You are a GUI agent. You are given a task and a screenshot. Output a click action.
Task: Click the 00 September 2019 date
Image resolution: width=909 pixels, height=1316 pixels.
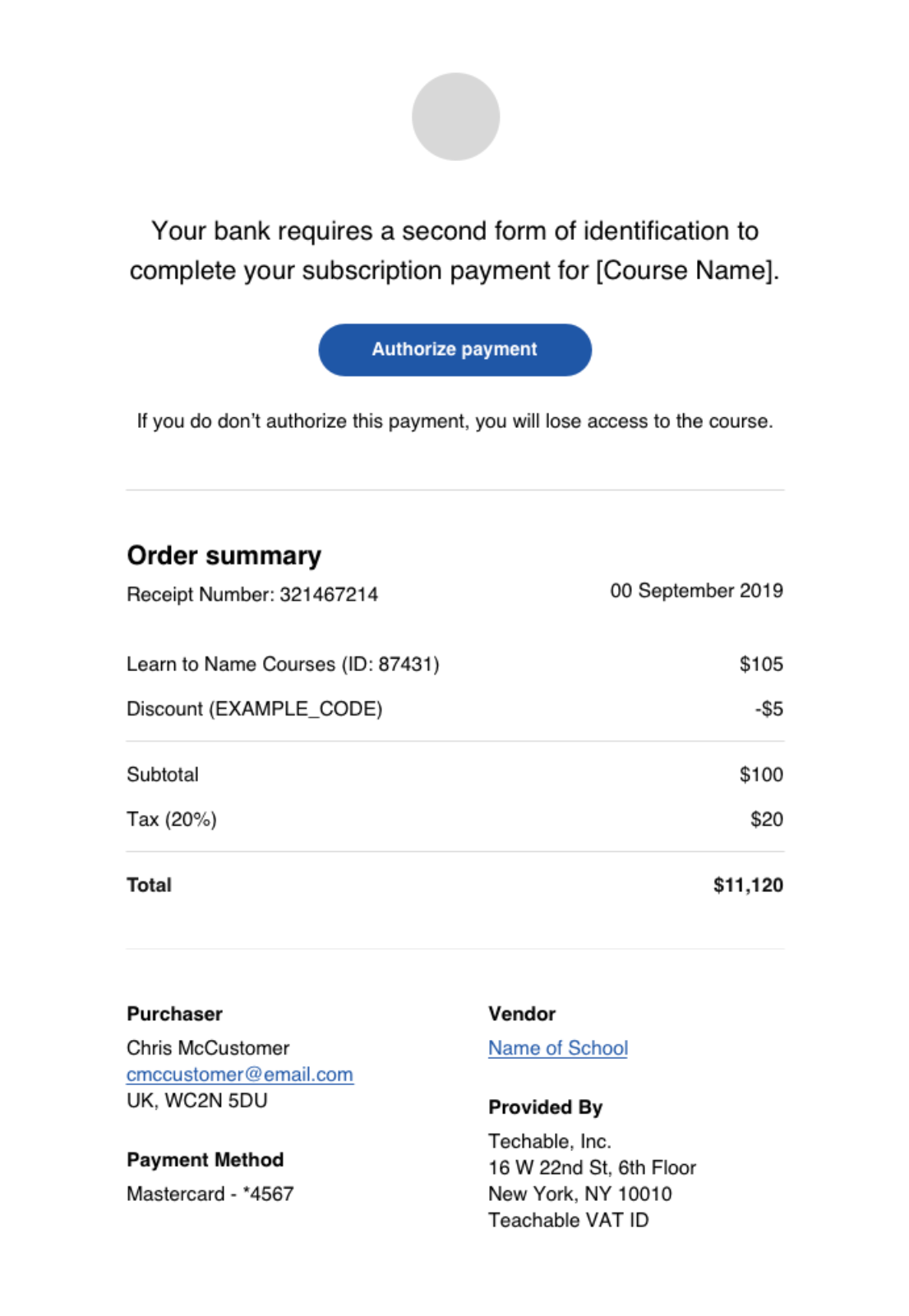(x=696, y=591)
